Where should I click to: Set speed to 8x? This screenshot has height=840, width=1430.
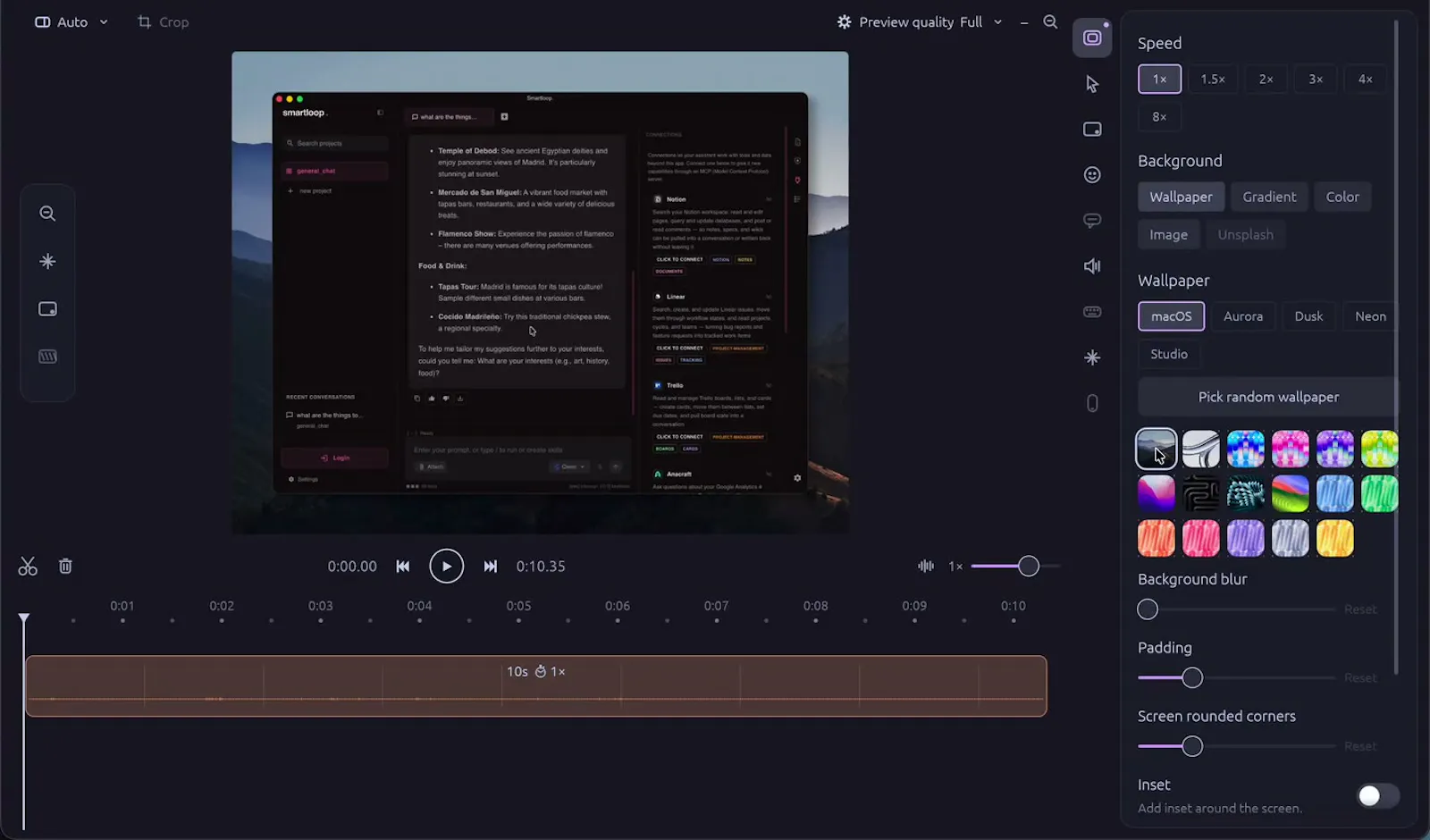(1159, 117)
